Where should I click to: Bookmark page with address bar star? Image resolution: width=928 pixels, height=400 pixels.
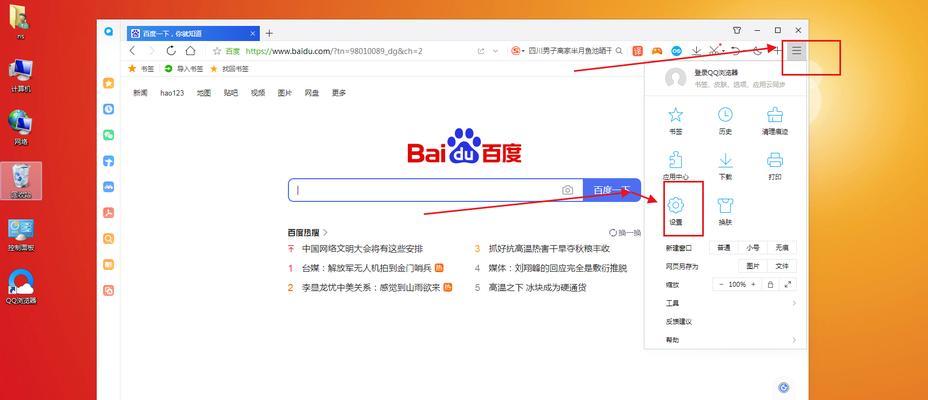(x=217, y=51)
